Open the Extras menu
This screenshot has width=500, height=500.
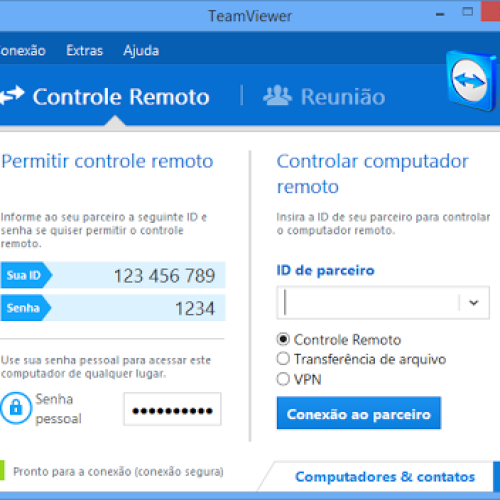click(85, 51)
